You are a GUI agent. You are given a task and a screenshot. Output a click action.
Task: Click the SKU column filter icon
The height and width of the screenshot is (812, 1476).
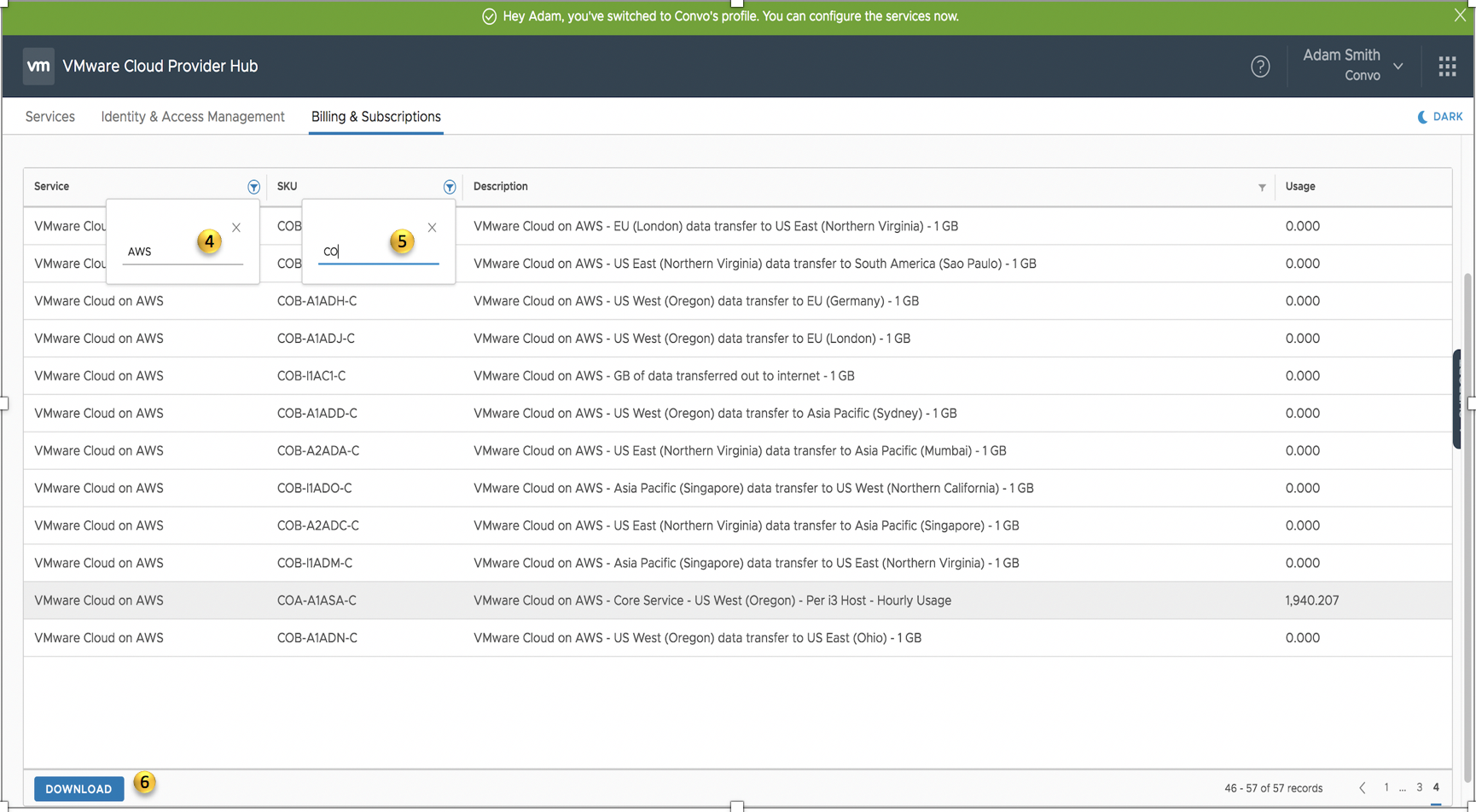pyautogui.click(x=450, y=187)
